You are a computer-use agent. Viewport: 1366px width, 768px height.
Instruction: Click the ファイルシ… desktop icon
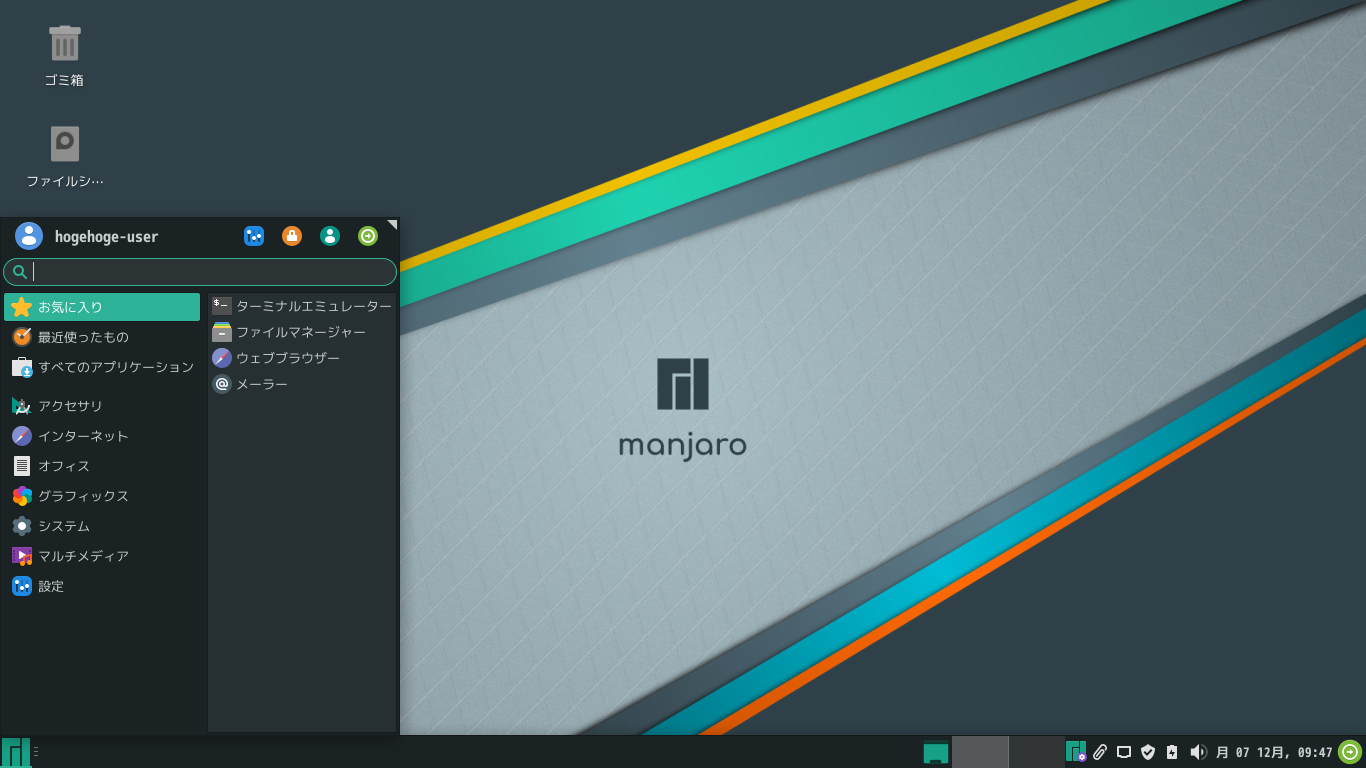[x=64, y=156]
